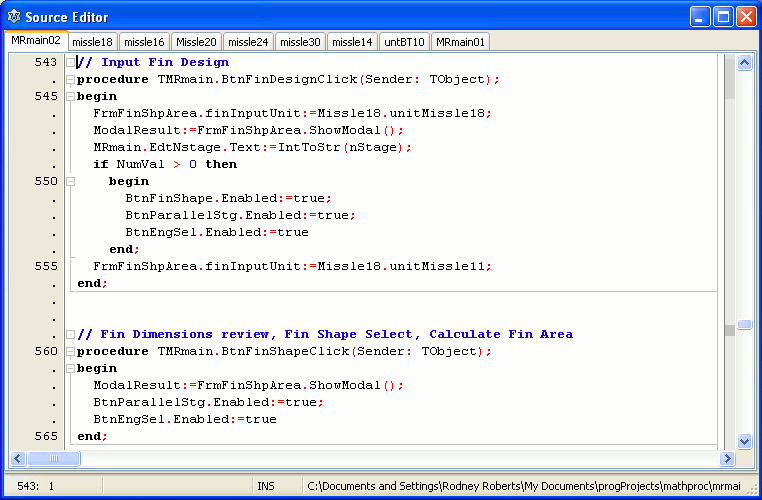The width and height of the screenshot is (762, 500).
Task: Maximize the Source Editor window
Action: [720, 16]
